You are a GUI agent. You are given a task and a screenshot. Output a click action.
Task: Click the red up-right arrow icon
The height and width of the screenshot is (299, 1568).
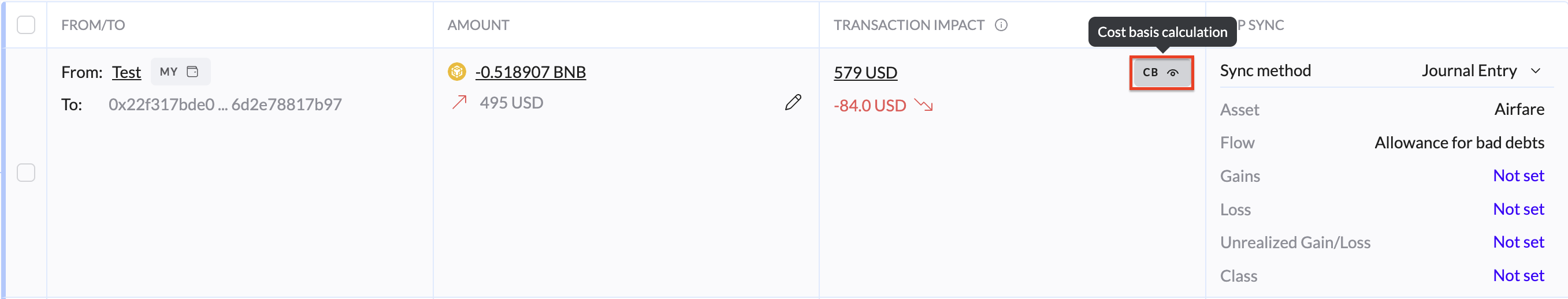pyautogui.click(x=459, y=102)
